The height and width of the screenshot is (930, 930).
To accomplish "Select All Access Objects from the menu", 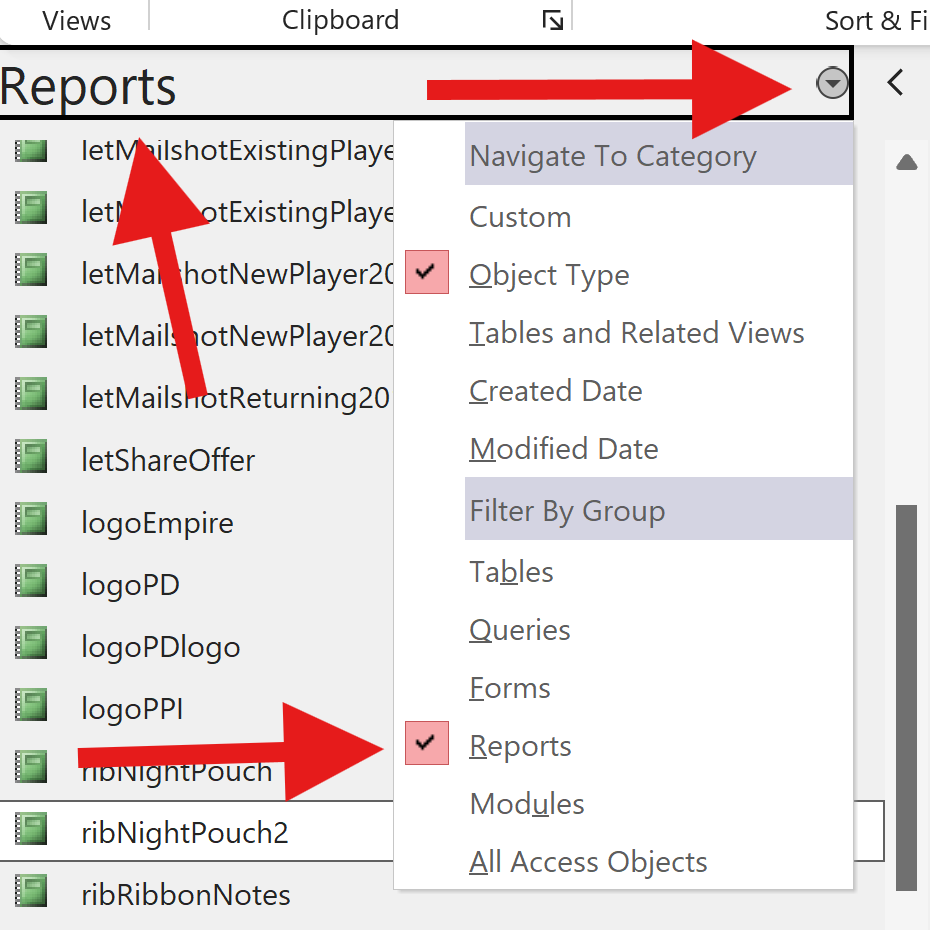I will click(588, 862).
